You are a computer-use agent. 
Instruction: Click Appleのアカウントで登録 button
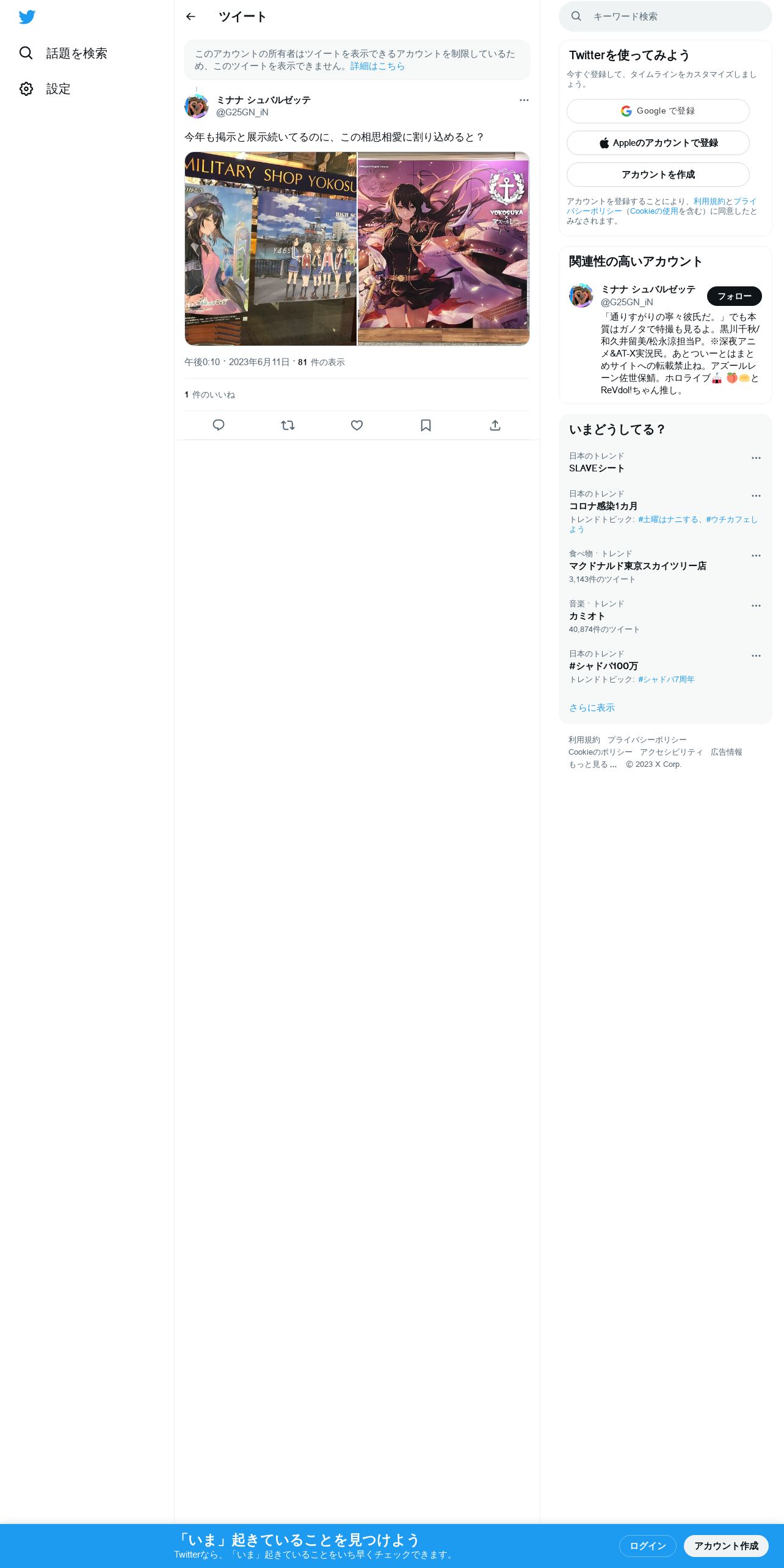coord(658,143)
